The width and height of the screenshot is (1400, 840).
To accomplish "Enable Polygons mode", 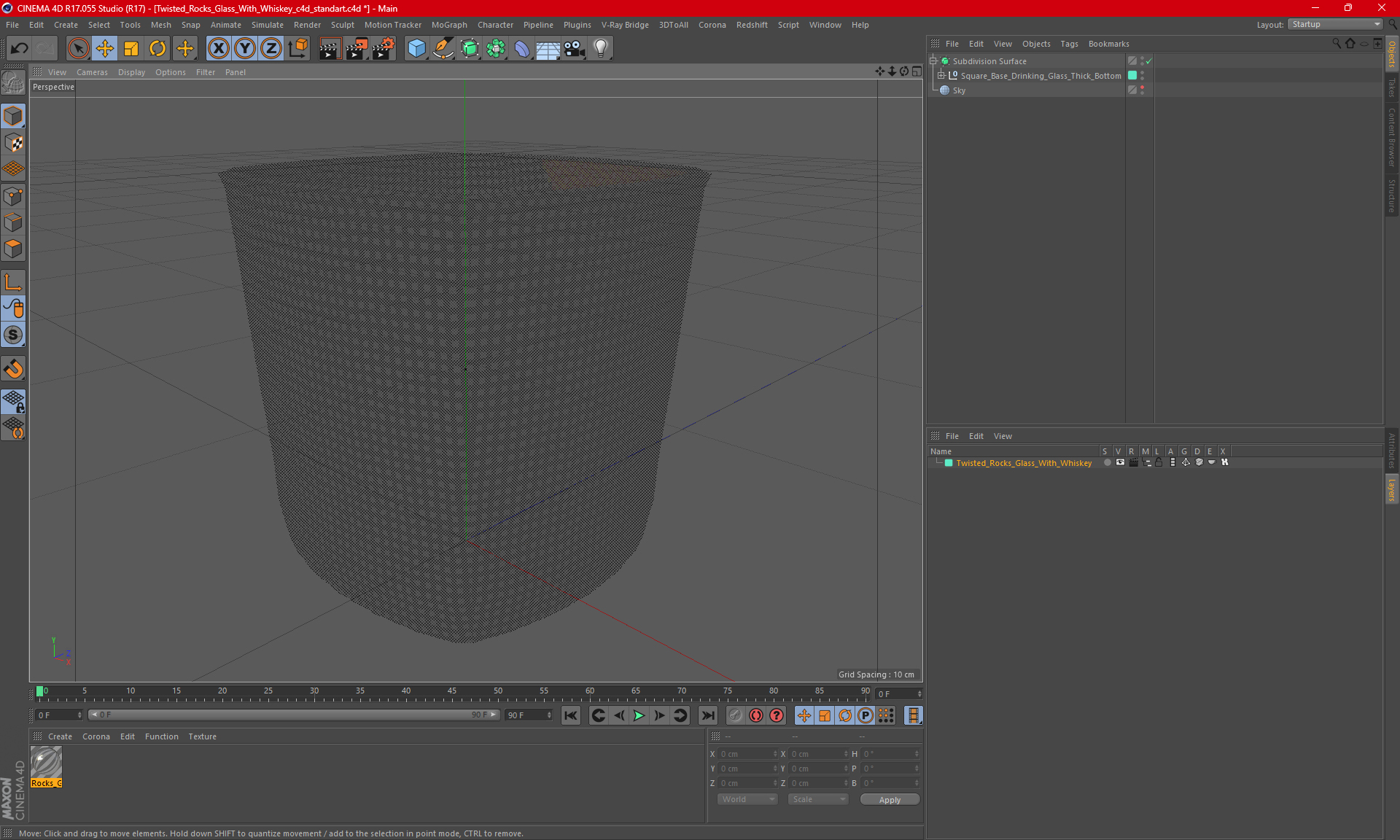I will click(13, 249).
